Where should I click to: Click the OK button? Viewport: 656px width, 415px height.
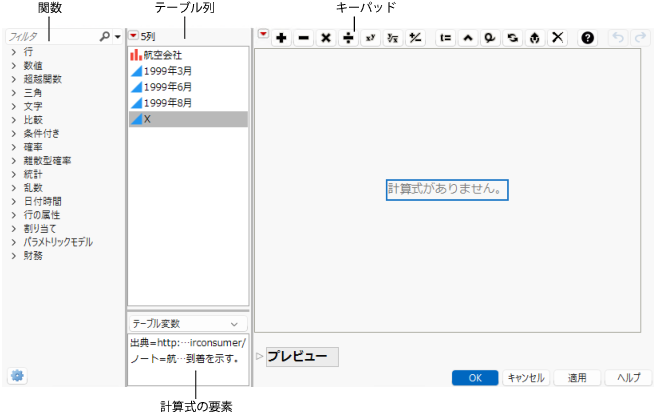tap(475, 378)
